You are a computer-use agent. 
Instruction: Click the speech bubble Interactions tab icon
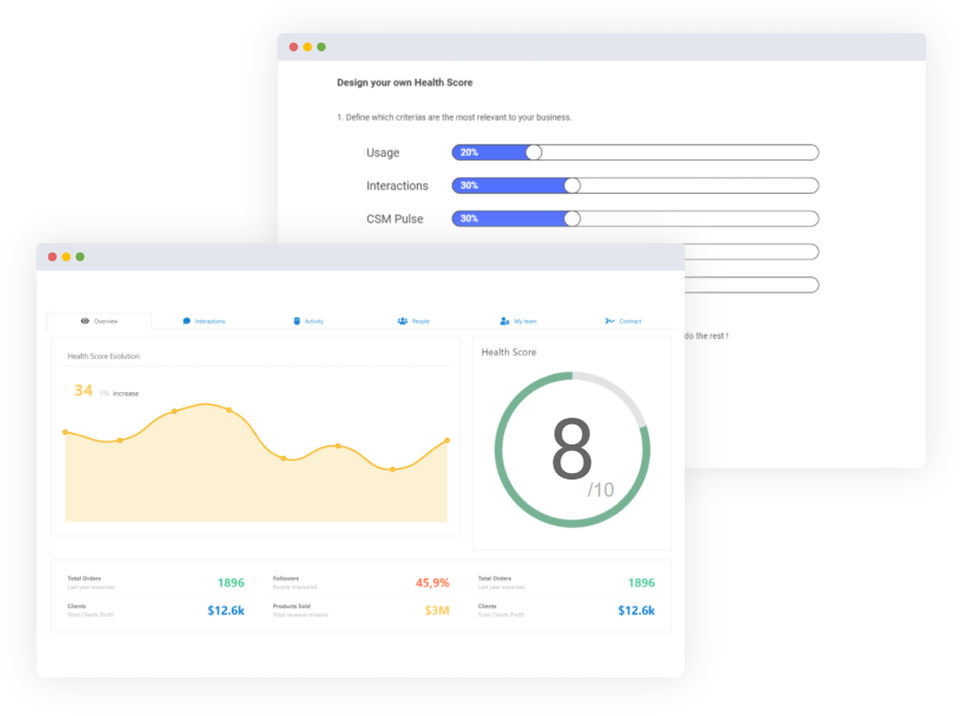pos(187,321)
